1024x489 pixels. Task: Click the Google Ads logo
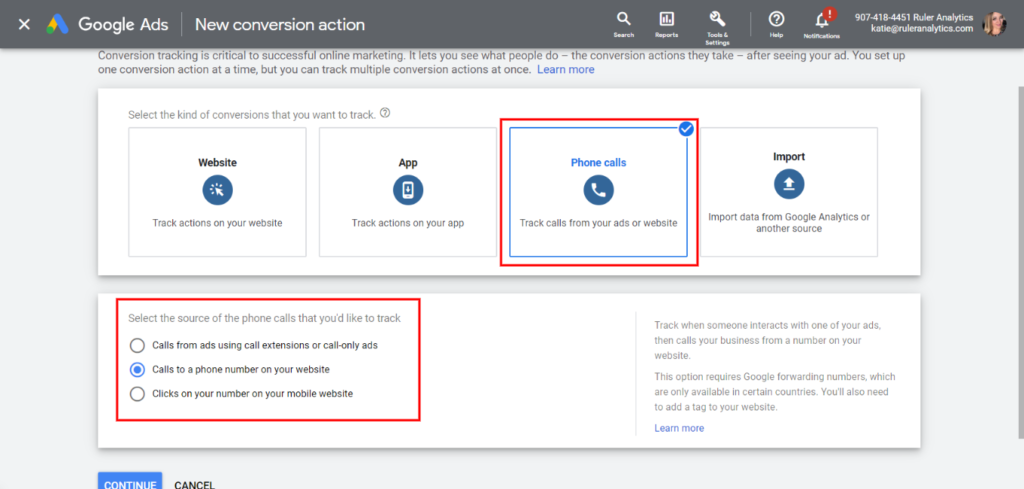[x=58, y=24]
